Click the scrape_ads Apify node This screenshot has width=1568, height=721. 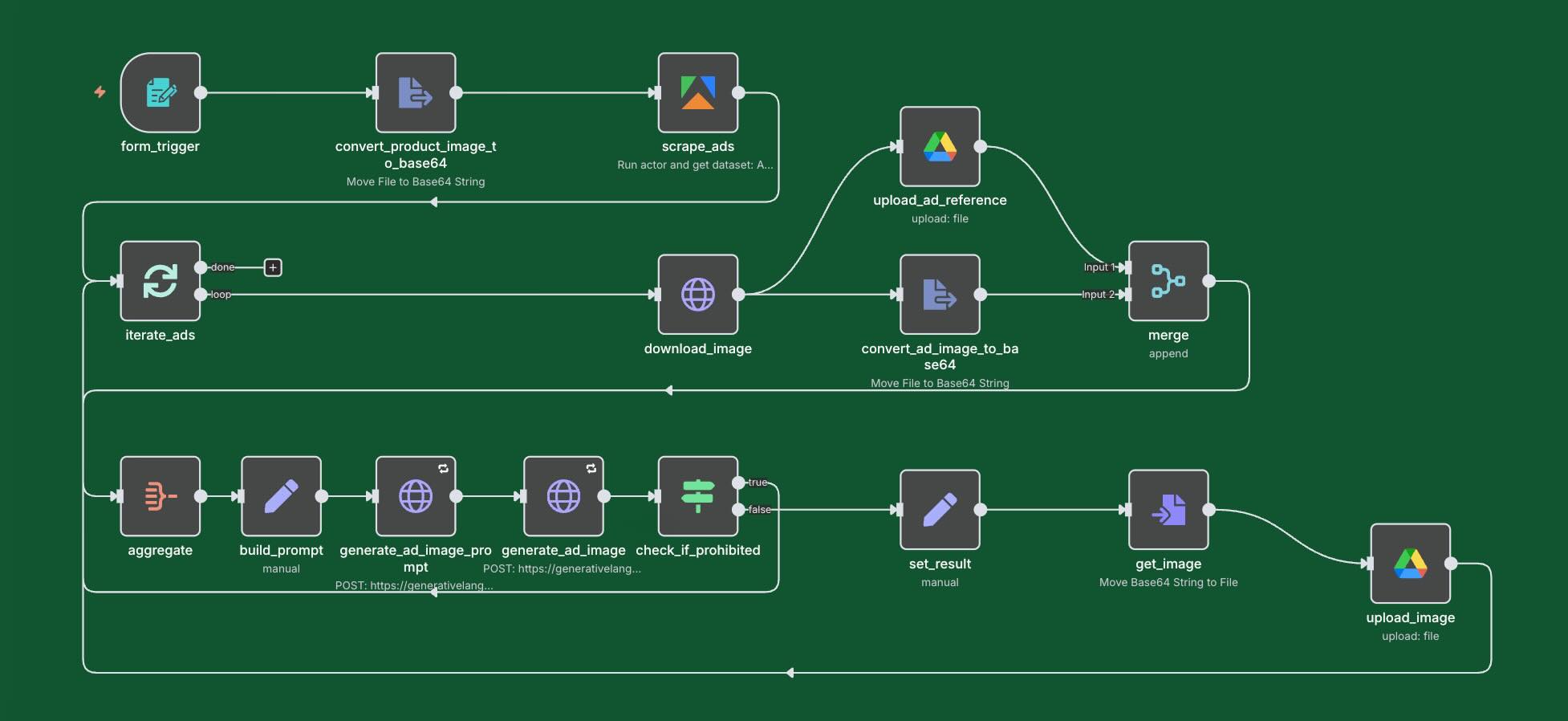point(697,93)
